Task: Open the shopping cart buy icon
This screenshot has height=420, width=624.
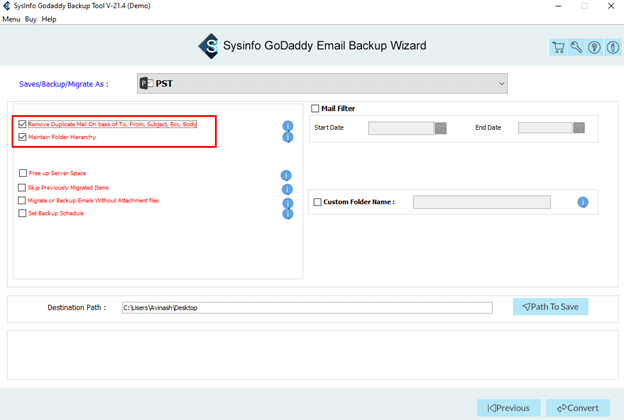Action: pos(558,47)
